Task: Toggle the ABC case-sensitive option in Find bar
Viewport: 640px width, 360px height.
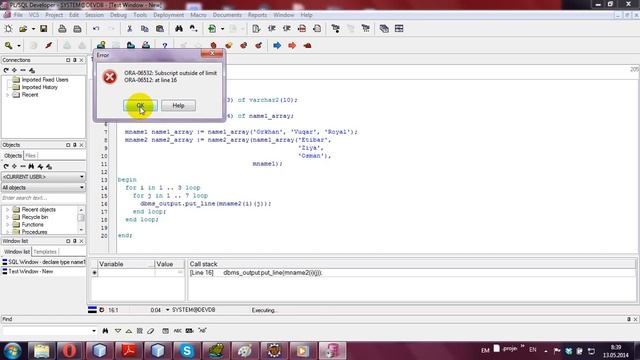Action: tap(178, 331)
